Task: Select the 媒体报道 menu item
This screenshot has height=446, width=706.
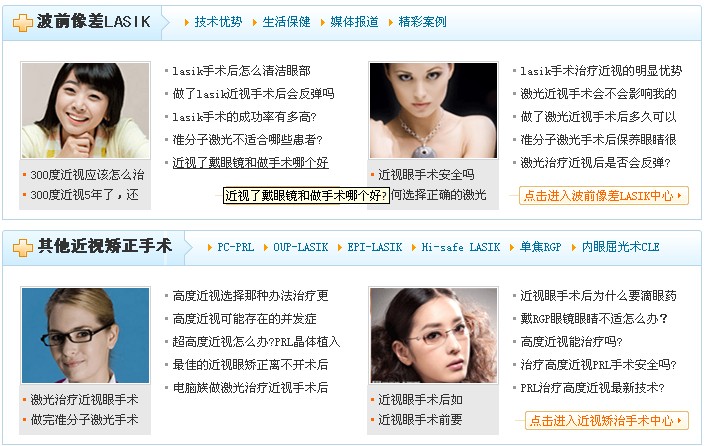Action: pos(354,22)
